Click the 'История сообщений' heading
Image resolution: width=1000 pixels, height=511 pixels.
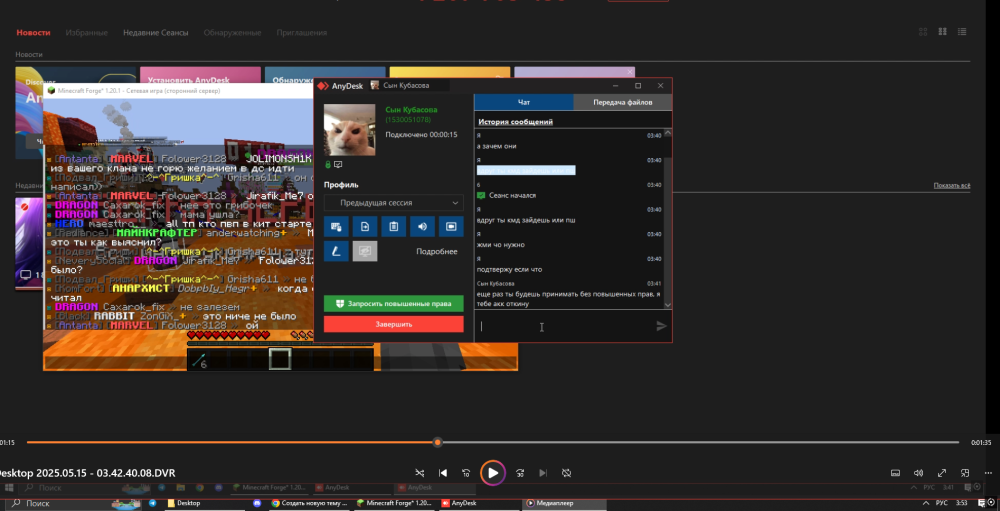pos(515,121)
